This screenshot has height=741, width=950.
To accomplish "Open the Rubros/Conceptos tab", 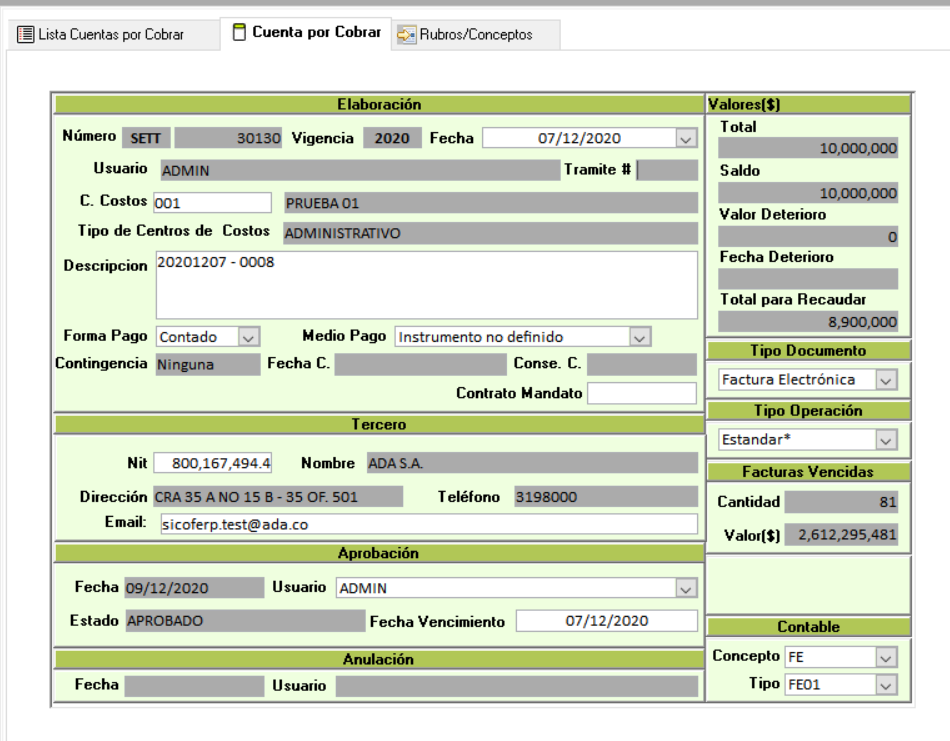I will 475,35.
